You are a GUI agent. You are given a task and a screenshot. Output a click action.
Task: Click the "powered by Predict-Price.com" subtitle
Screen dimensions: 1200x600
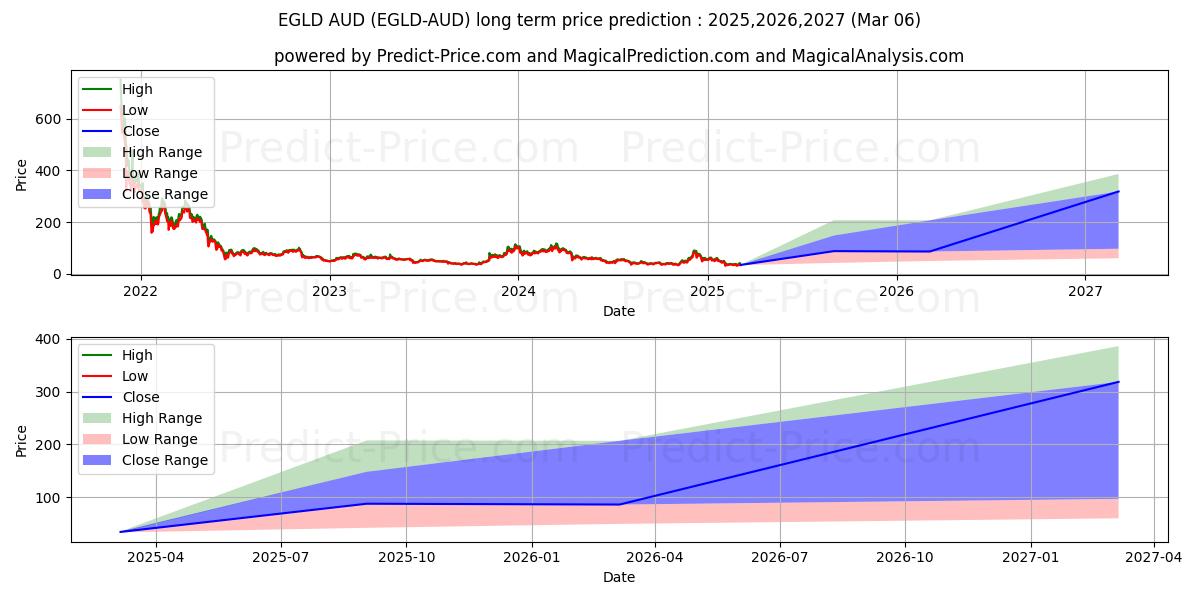(619, 56)
